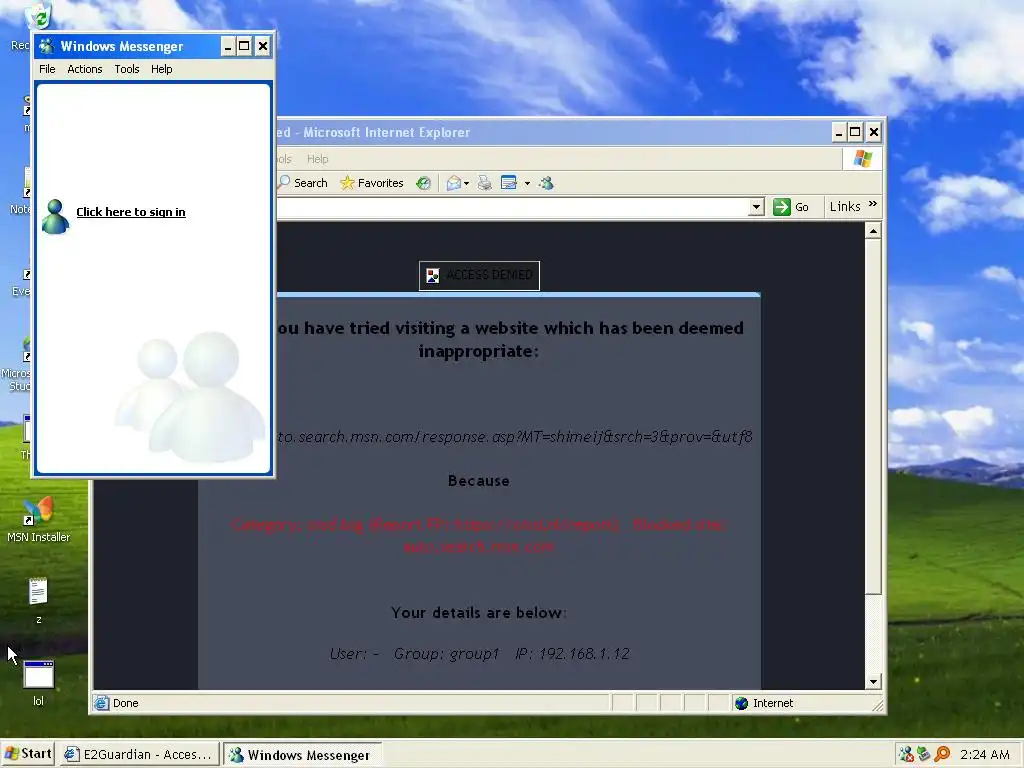Screen dimensions: 1024x768
Task: Maximize the Internet Explorer window
Action: tap(855, 133)
